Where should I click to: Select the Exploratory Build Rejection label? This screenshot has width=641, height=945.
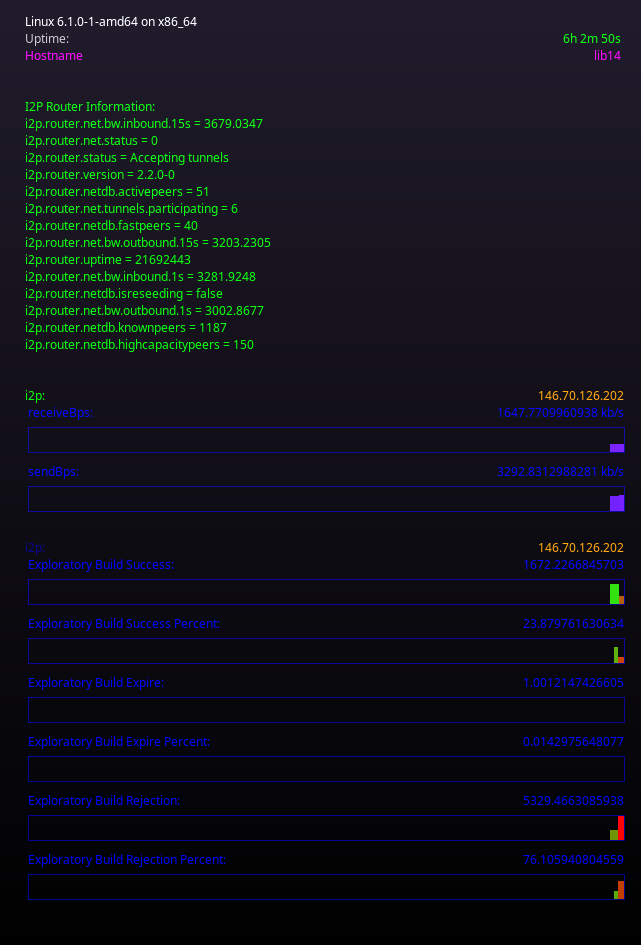[104, 801]
